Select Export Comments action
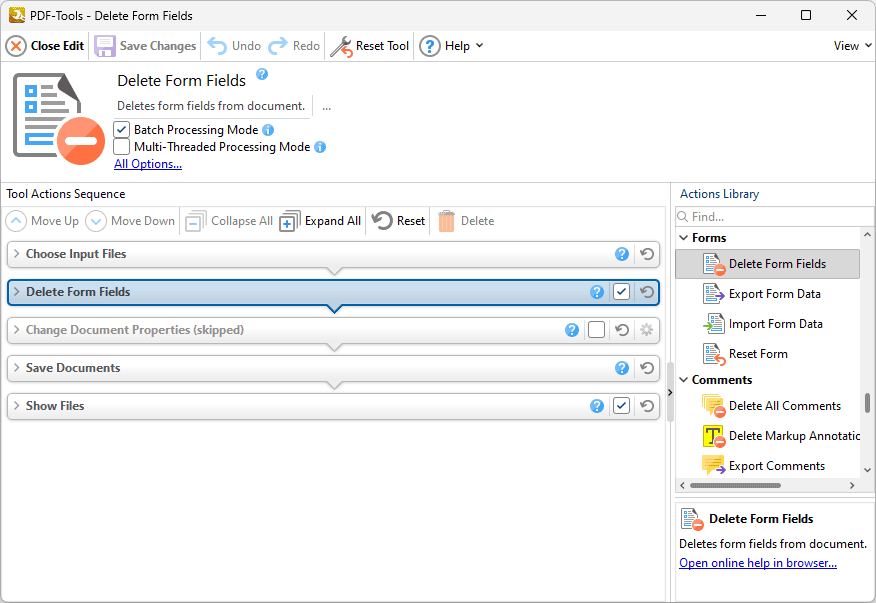This screenshot has height=603, width=876. pos(768,466)
